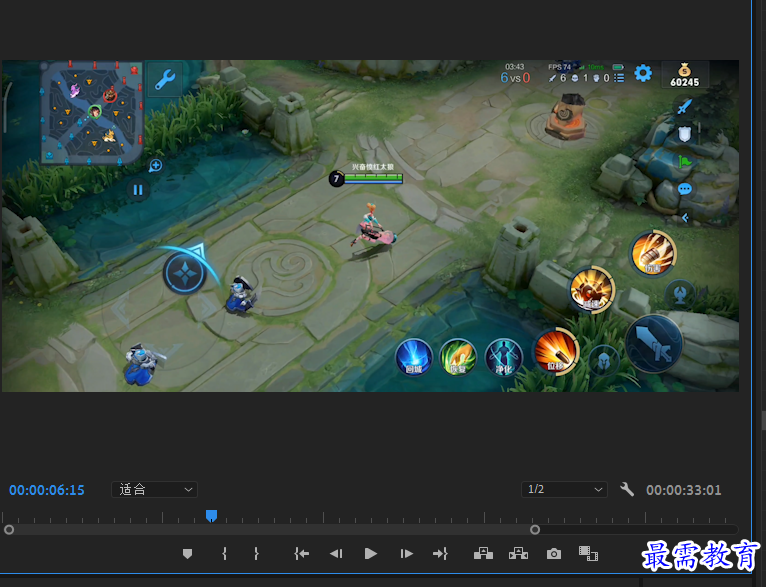
Task: Open monitor settings wrench icon
Action: (627, 489)
